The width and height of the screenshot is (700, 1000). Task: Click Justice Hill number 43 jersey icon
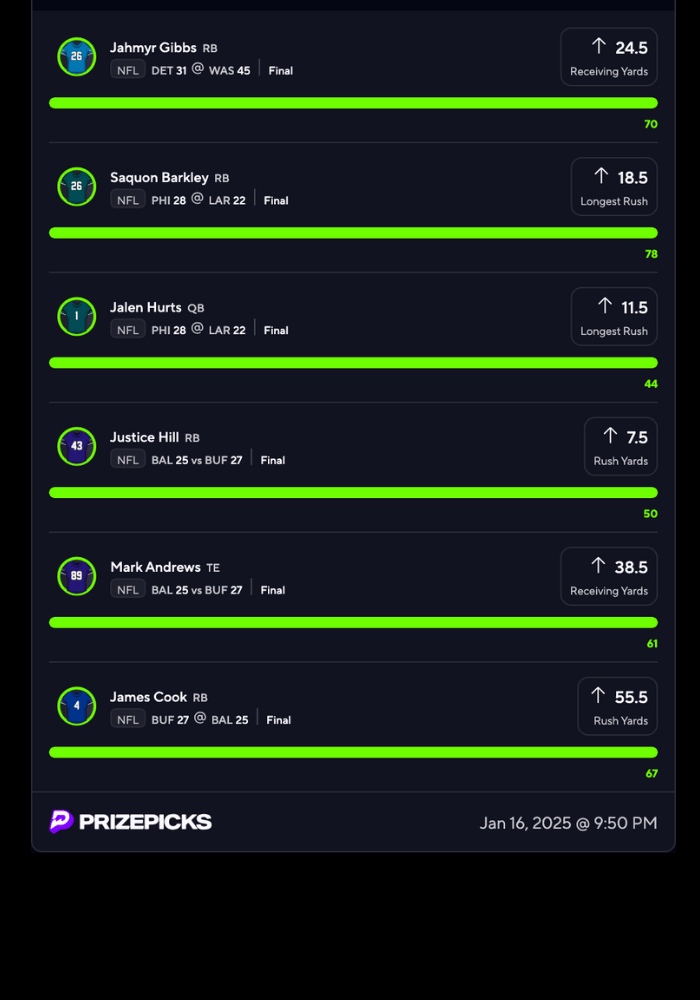[x=77, y=447]
